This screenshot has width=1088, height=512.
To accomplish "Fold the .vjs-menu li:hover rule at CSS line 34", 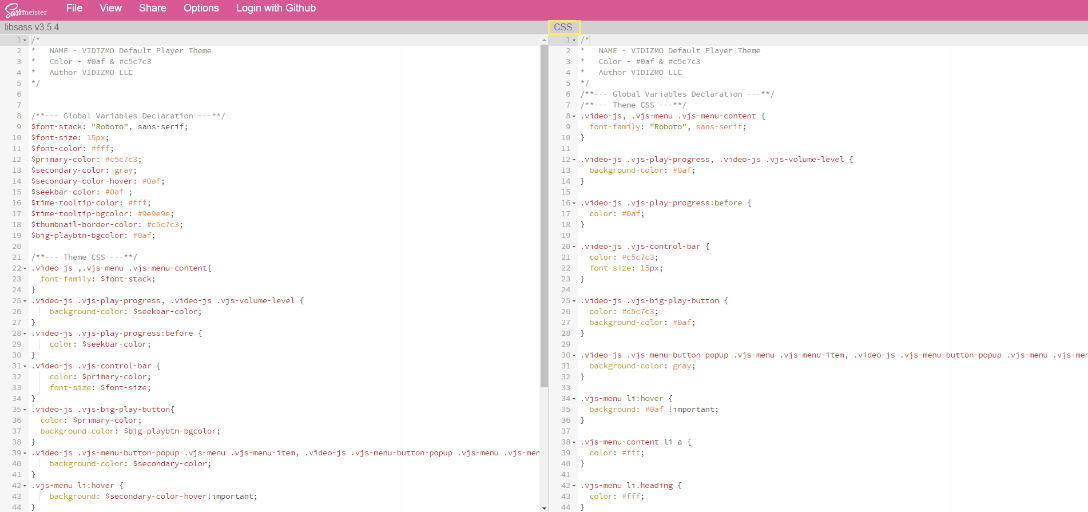I will click(574, 398).
